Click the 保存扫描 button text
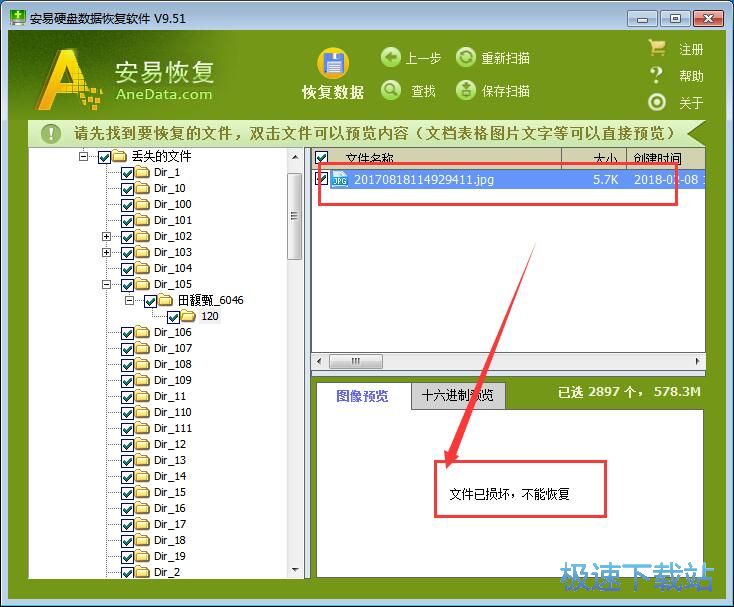This screenshot has width=734, height=607. (506, 91)
